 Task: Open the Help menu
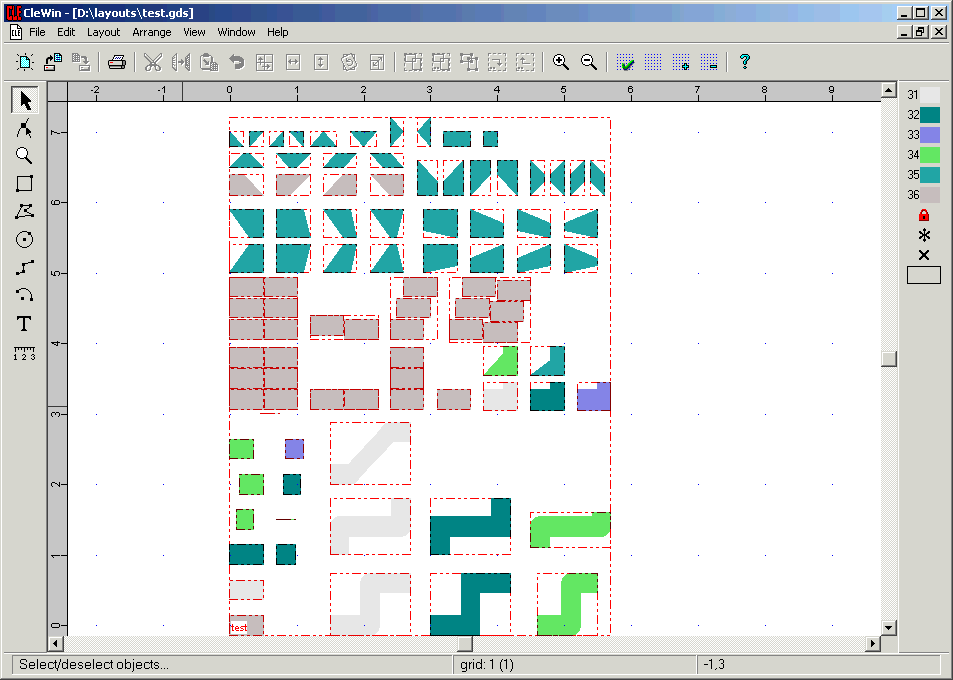(278, 32)
